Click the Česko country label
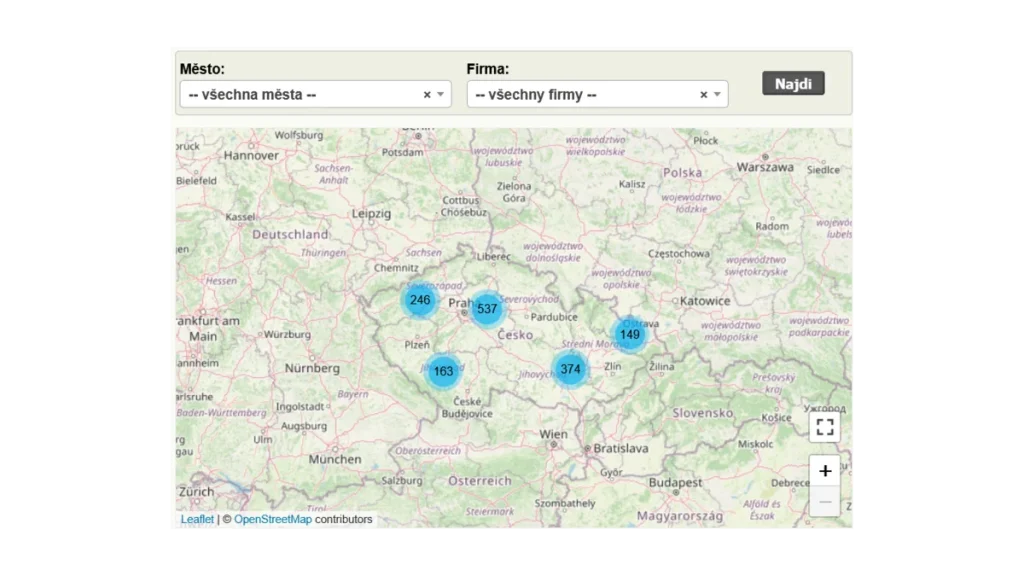1024x576 pixels. pyautogui.click(x=515, y=335)
